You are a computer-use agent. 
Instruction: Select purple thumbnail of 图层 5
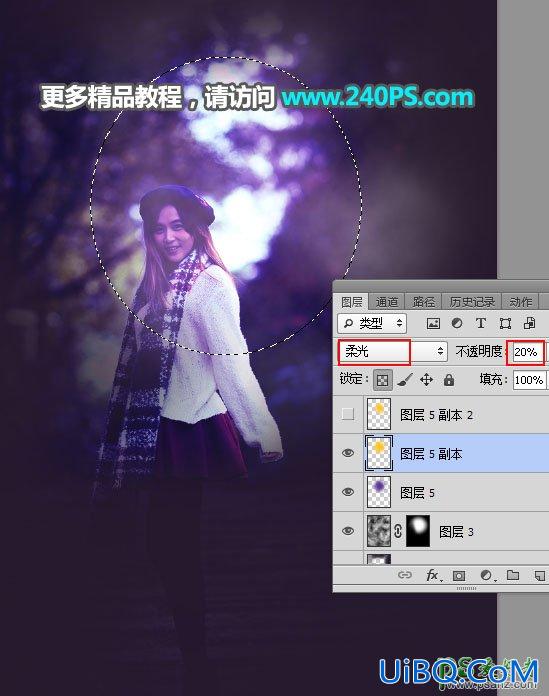point(379,492)
